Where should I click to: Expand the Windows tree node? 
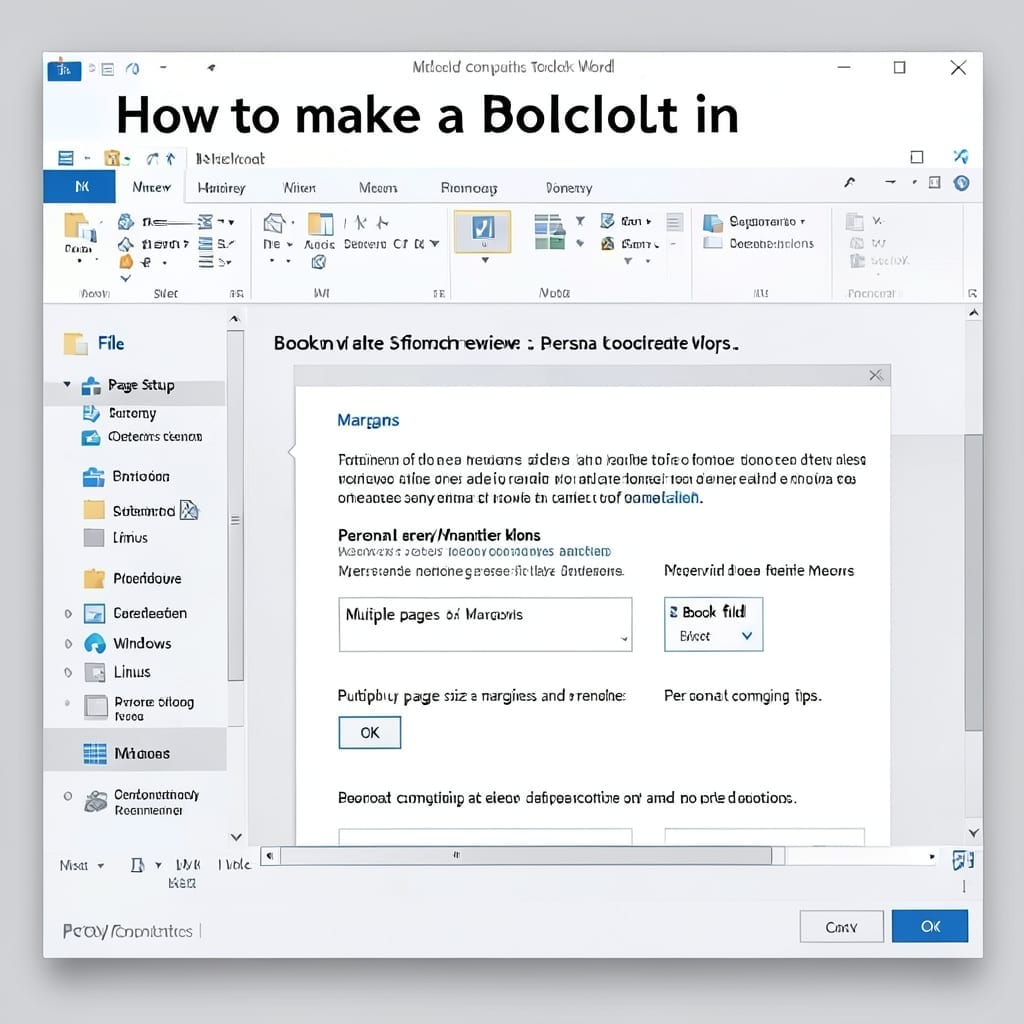[68, 644]
